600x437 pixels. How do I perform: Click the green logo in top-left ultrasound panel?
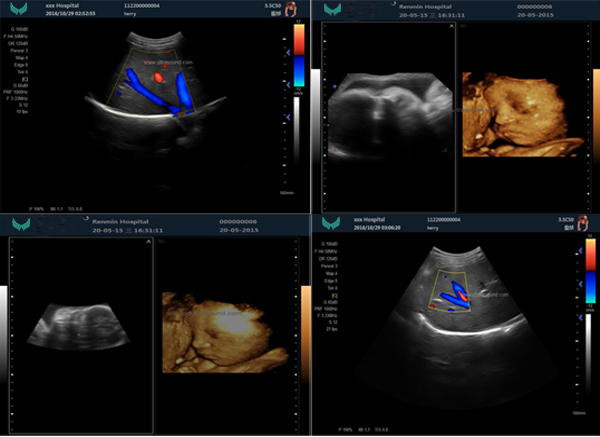pyautogui.click(x=18, y=11)
